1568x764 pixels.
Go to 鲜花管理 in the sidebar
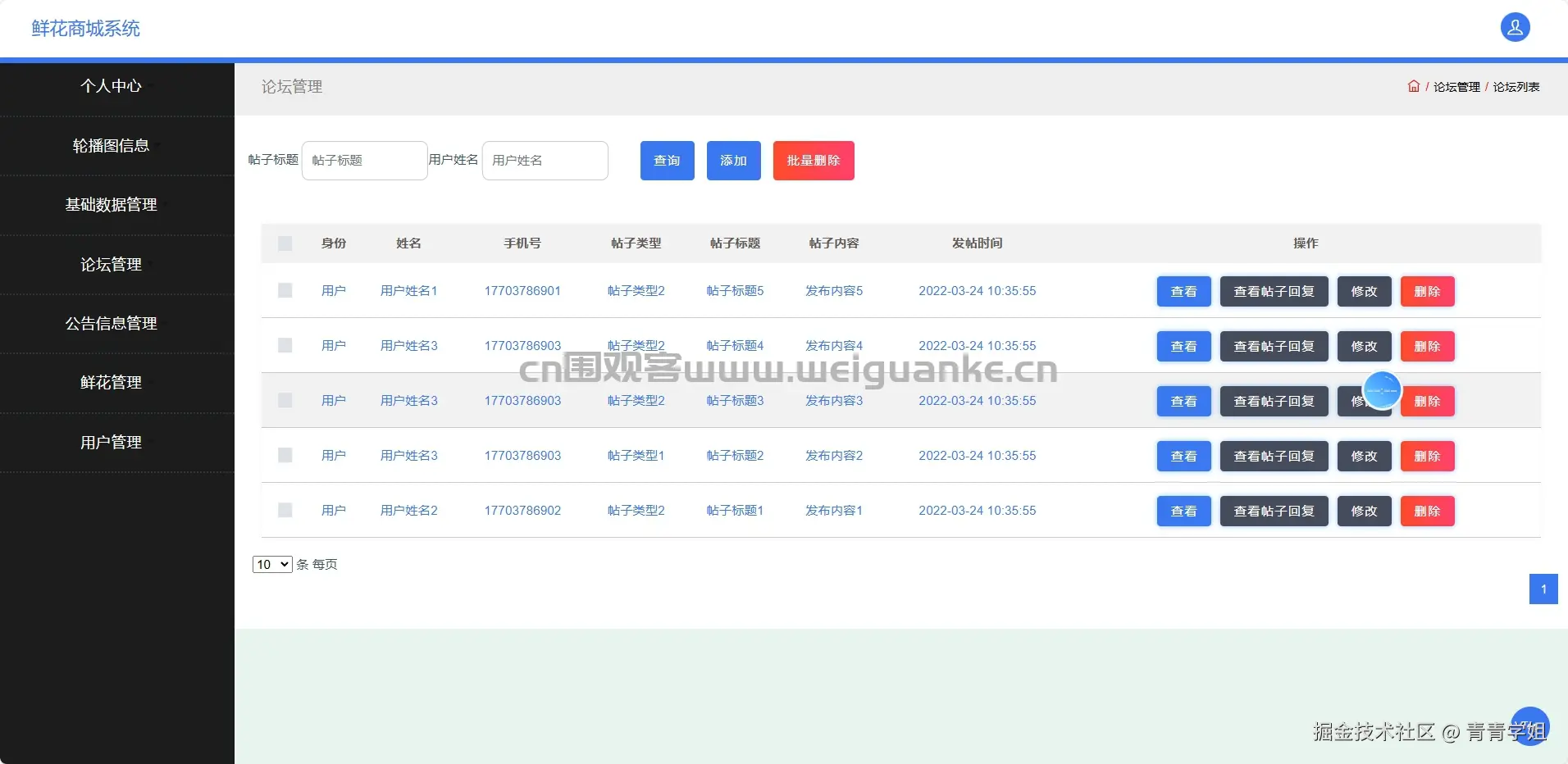pyautogui.click(x=111, y=383)
